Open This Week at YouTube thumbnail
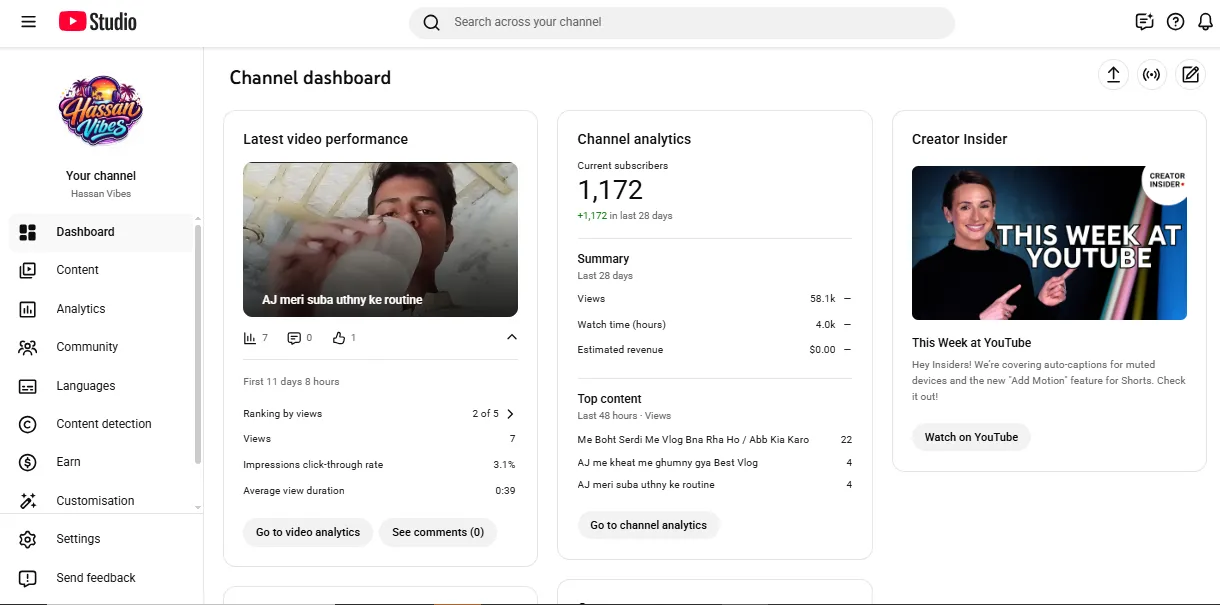 1049,243
